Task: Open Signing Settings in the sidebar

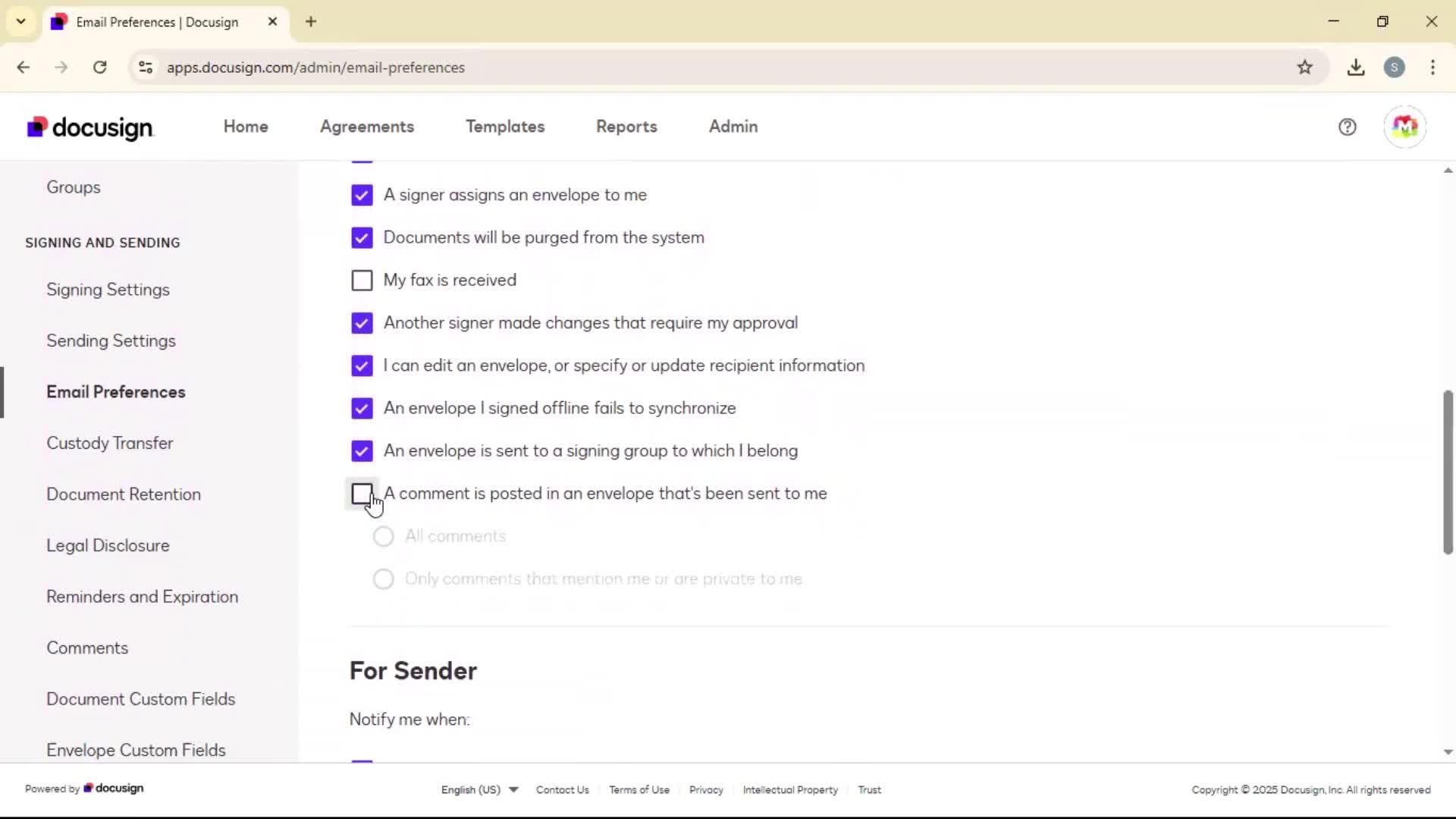Action: pyautogui.click(x=108, y=290)
